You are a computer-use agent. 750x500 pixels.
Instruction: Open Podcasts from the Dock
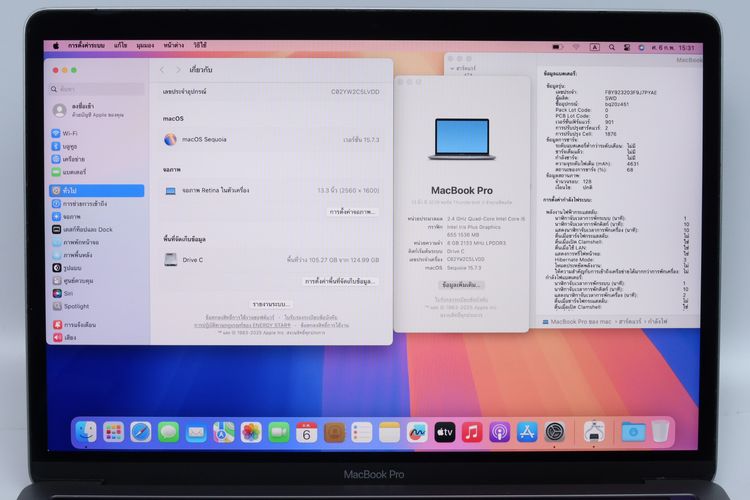pos(499,433)
